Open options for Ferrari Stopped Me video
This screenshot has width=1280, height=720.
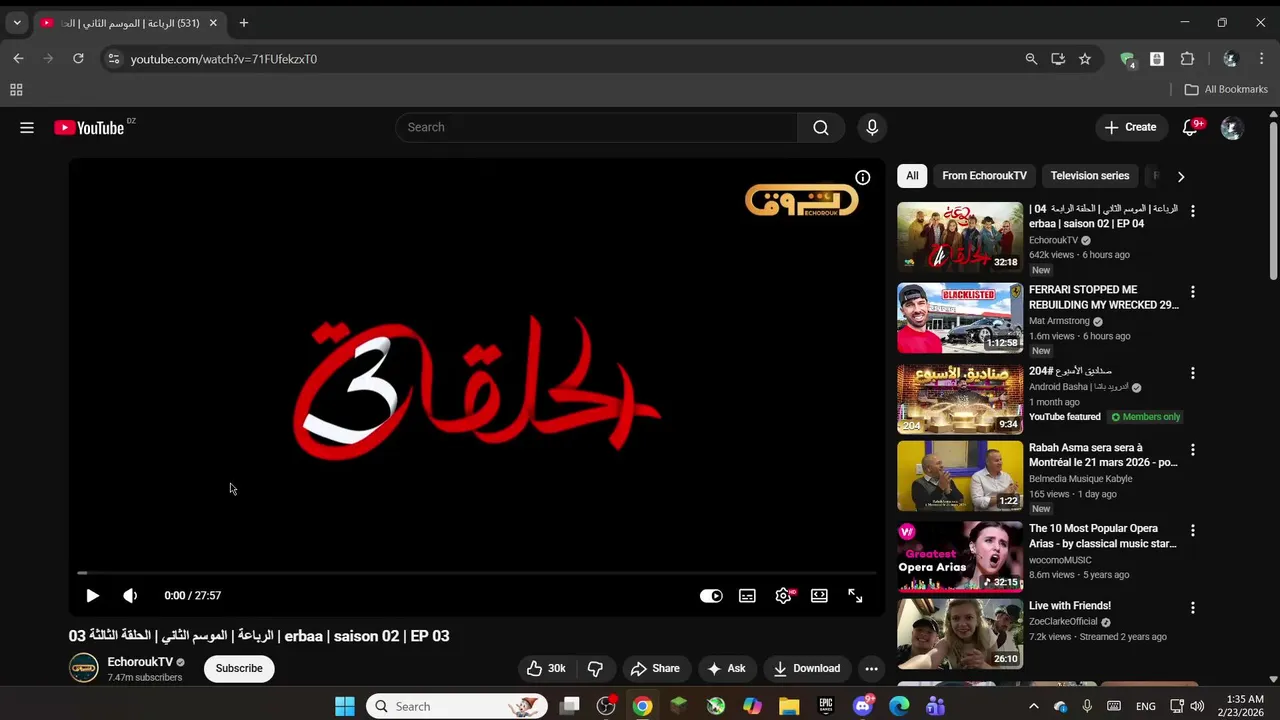click(1192, 292)
